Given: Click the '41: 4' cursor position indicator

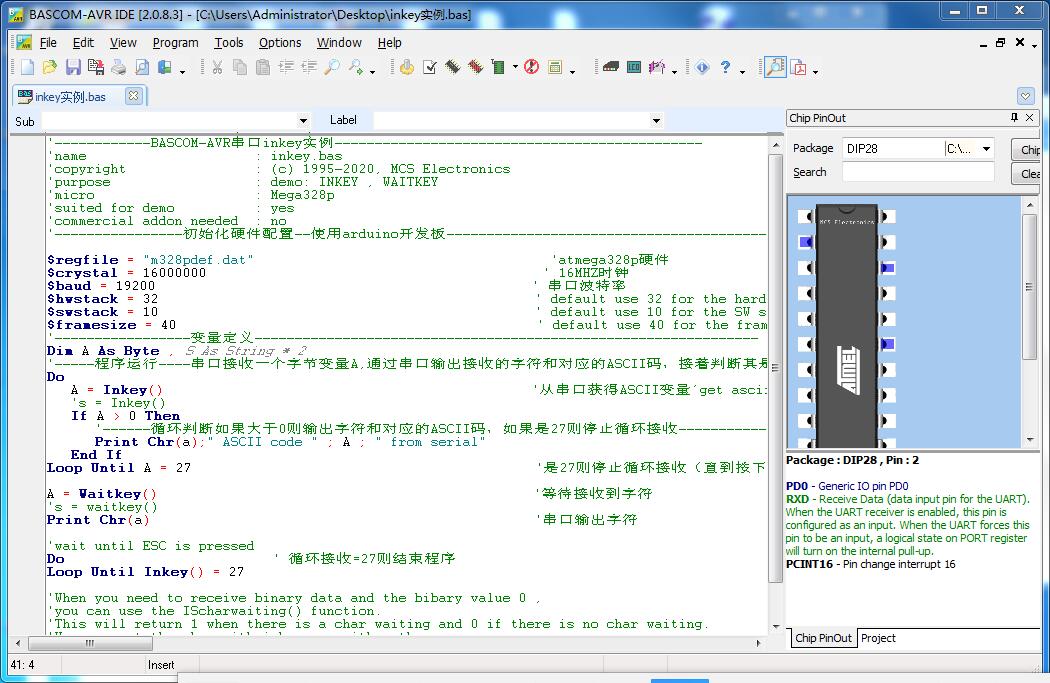Looking at the screenshot, I should 22,665.
